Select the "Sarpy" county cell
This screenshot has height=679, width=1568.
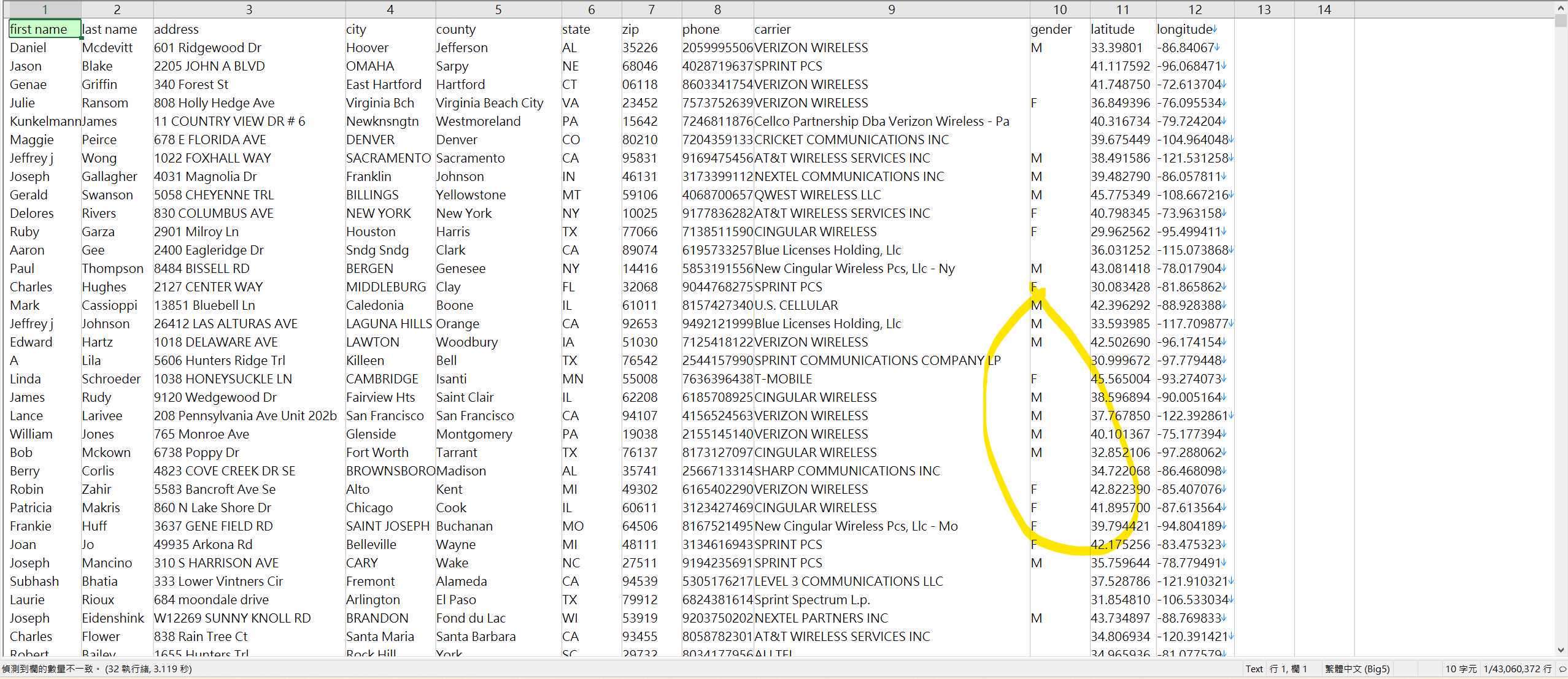click(498, 66)
